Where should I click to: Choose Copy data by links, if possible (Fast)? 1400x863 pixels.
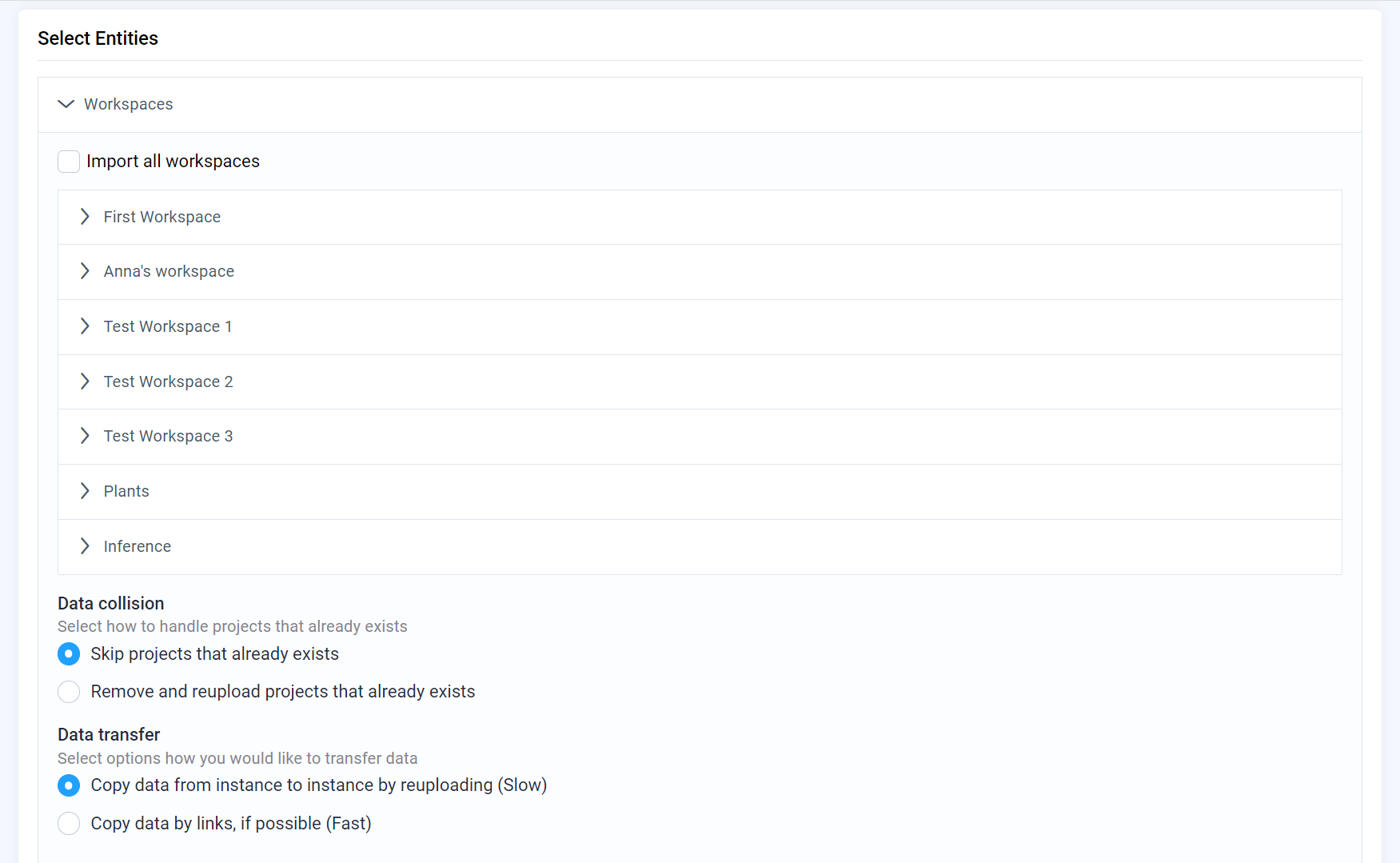click(69, 823)
